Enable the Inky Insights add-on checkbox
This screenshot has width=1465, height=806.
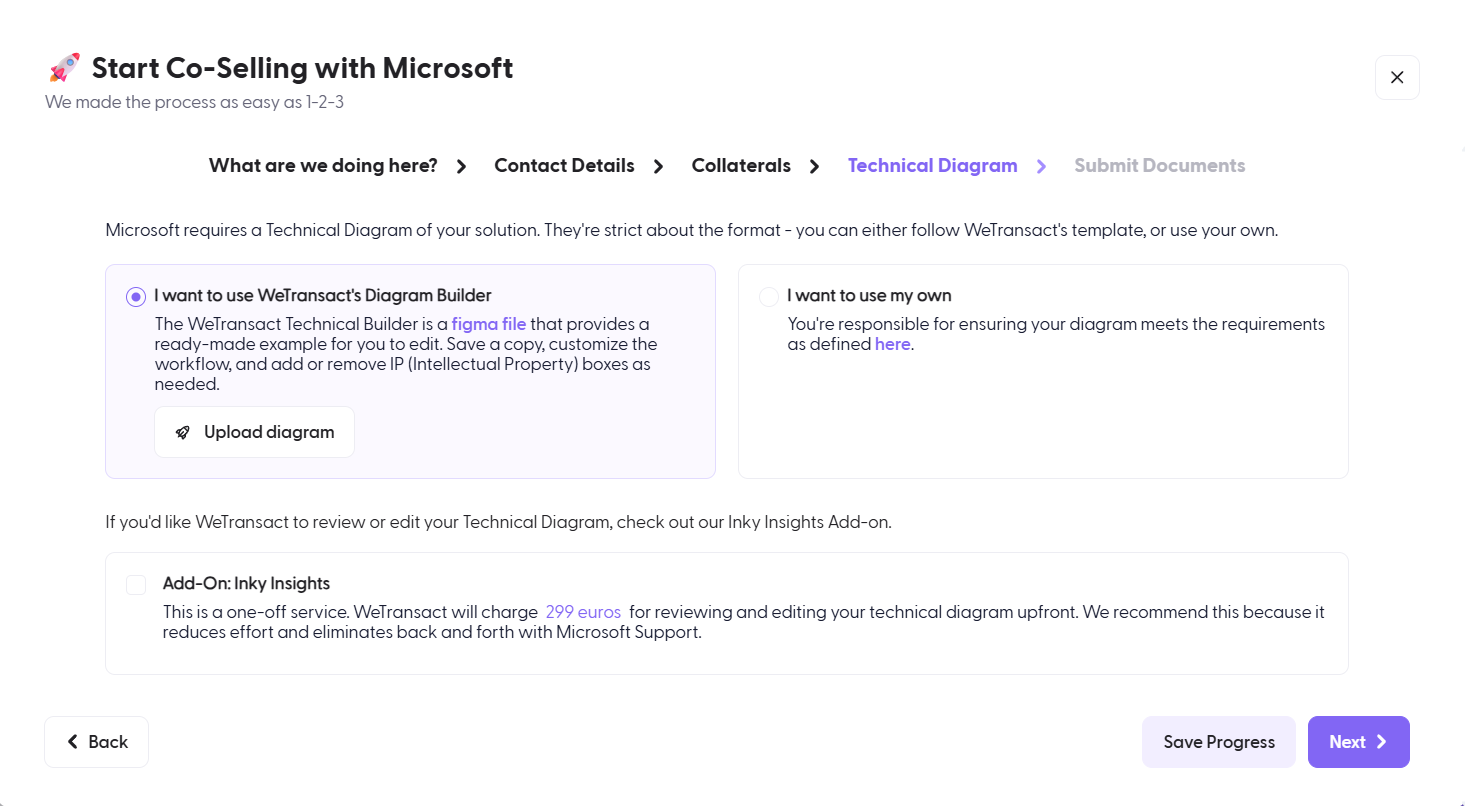pos(136,585)
